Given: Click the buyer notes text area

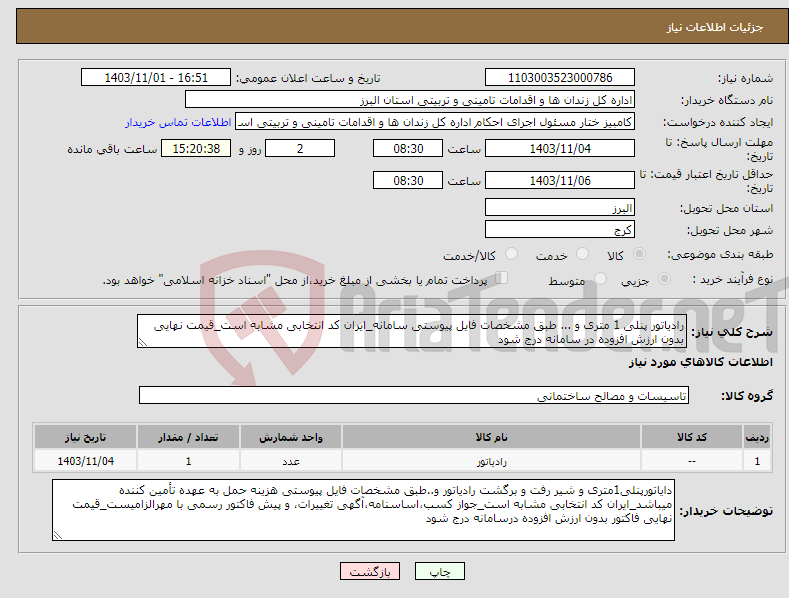Looking at the screenshot, I should [x=363, y=510].
